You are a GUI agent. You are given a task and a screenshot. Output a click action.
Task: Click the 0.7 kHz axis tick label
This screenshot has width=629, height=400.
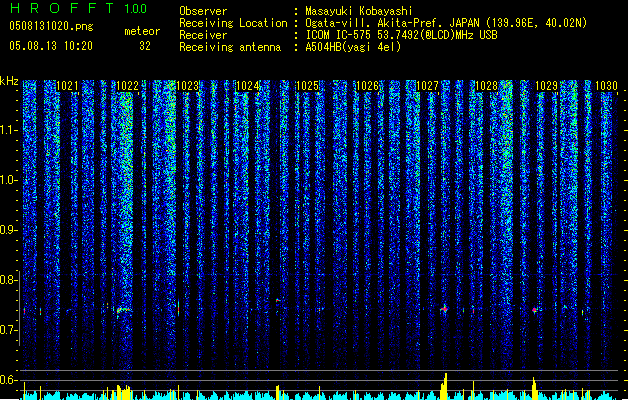[8, 330]
